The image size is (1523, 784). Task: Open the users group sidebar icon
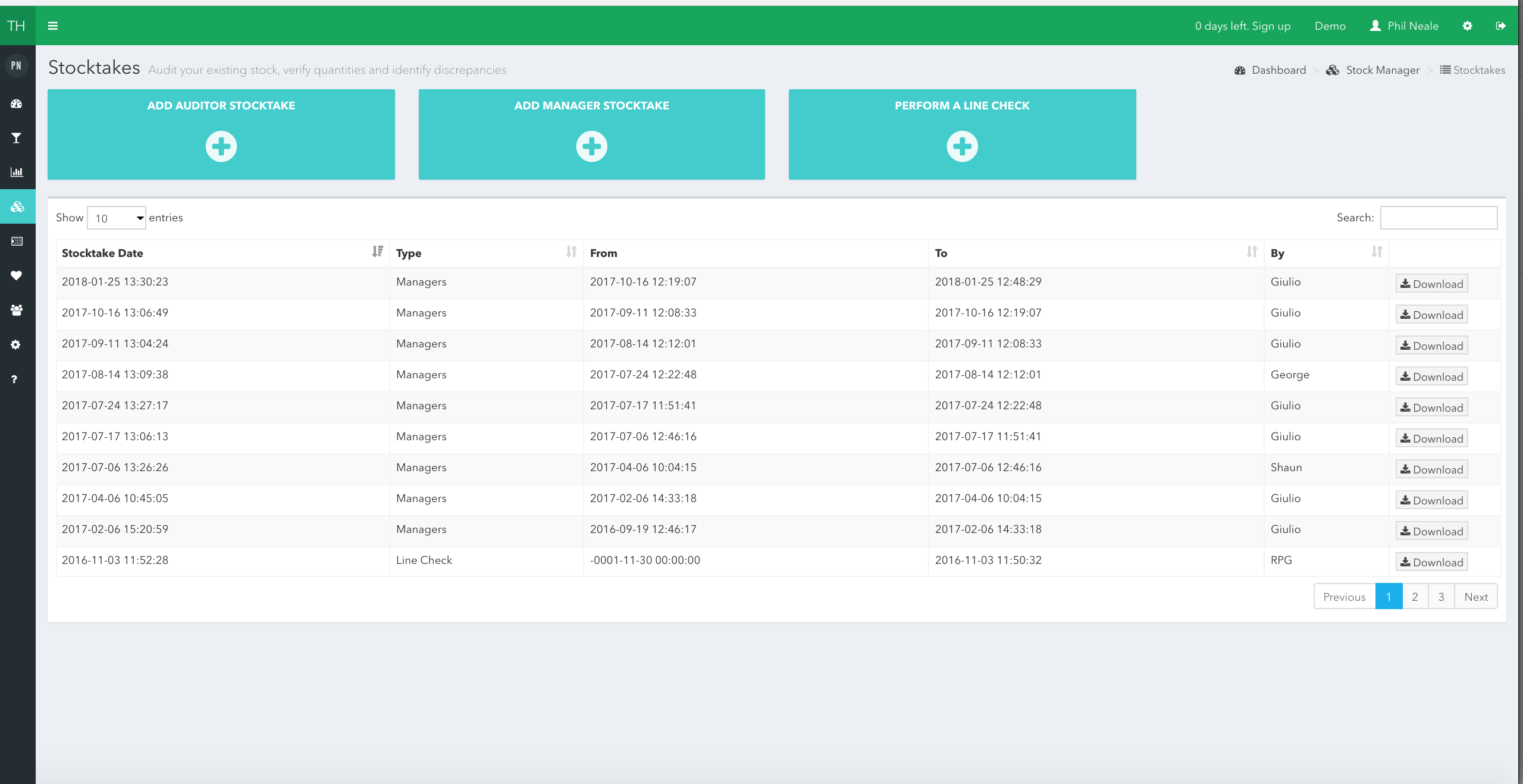(x=17, y=310)
